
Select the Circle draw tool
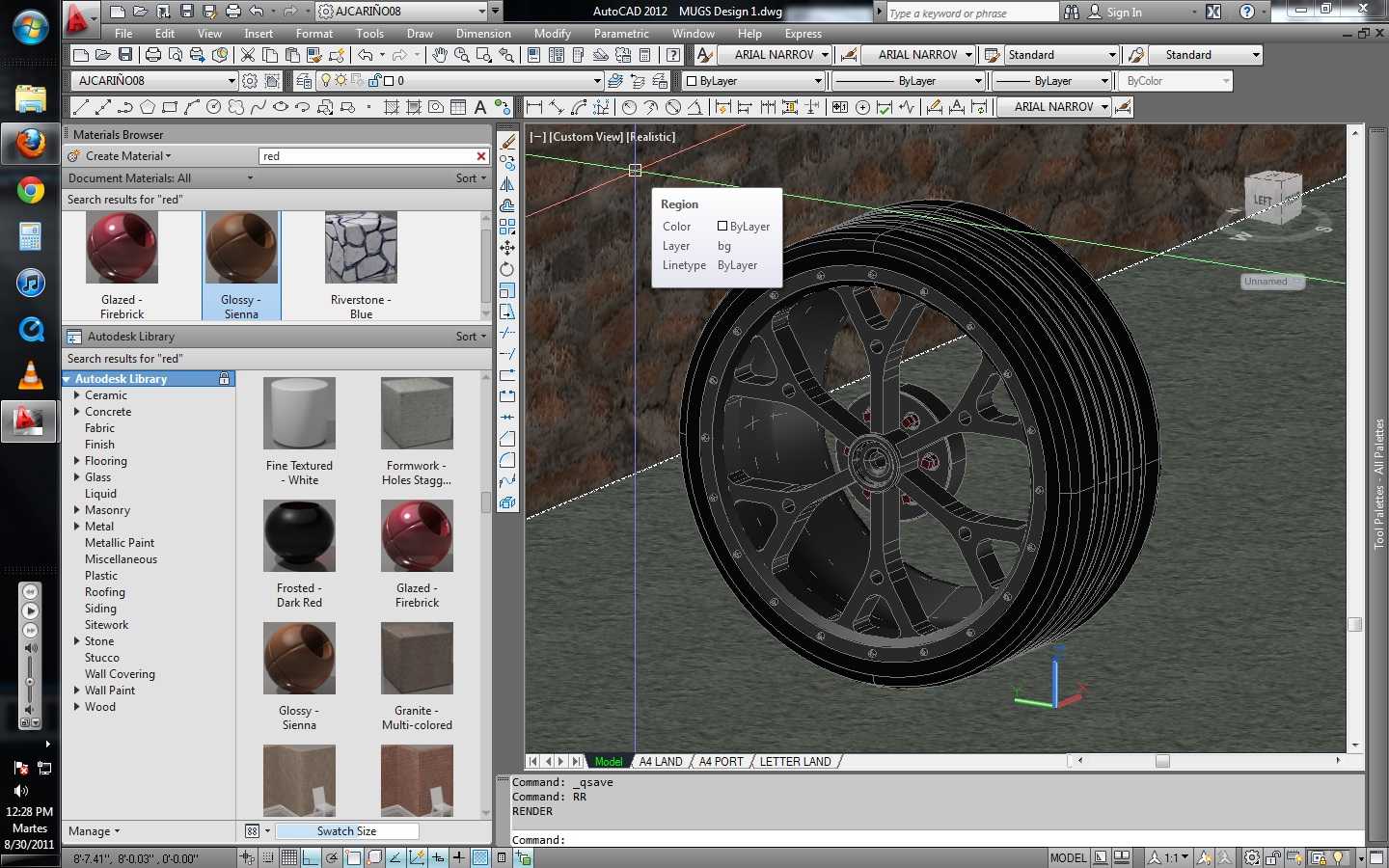tap(214, 107)
